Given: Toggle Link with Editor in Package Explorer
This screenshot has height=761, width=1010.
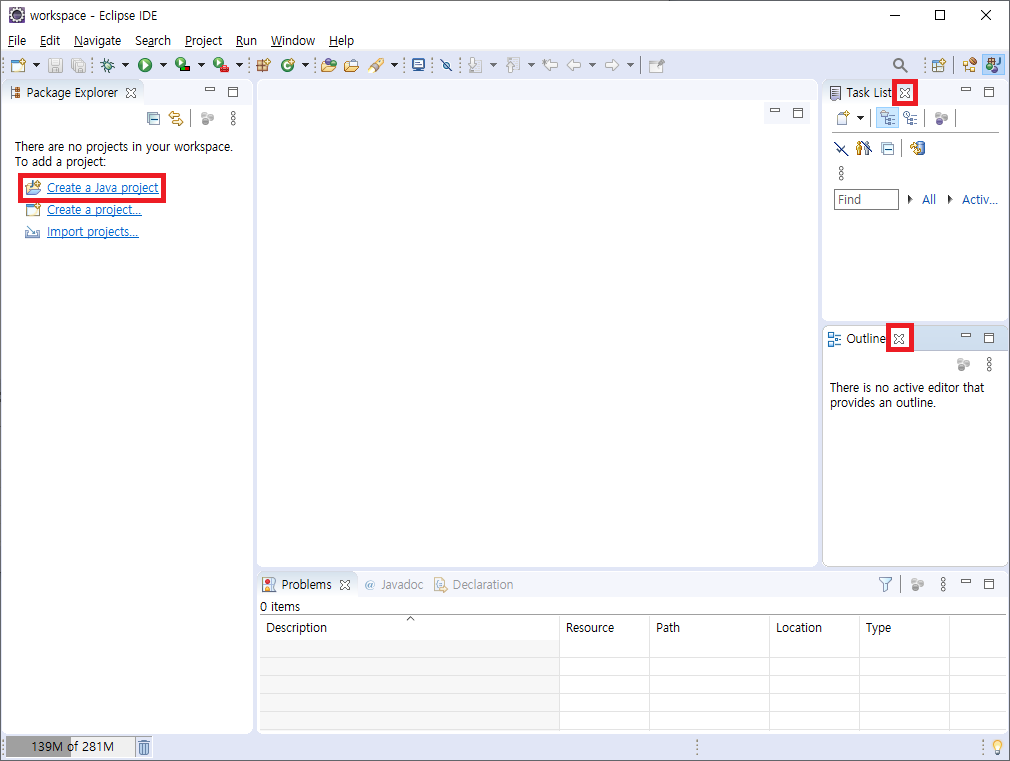Looking at the screenshot, I should pyautogui.click(x=176, y=119).
